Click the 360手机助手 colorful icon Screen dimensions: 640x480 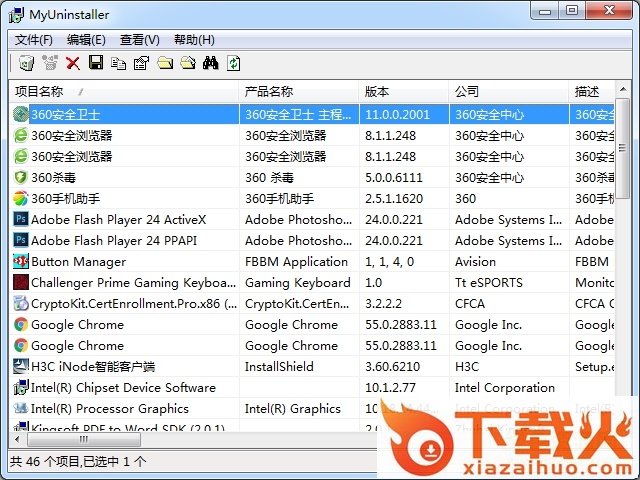point(20,199)
